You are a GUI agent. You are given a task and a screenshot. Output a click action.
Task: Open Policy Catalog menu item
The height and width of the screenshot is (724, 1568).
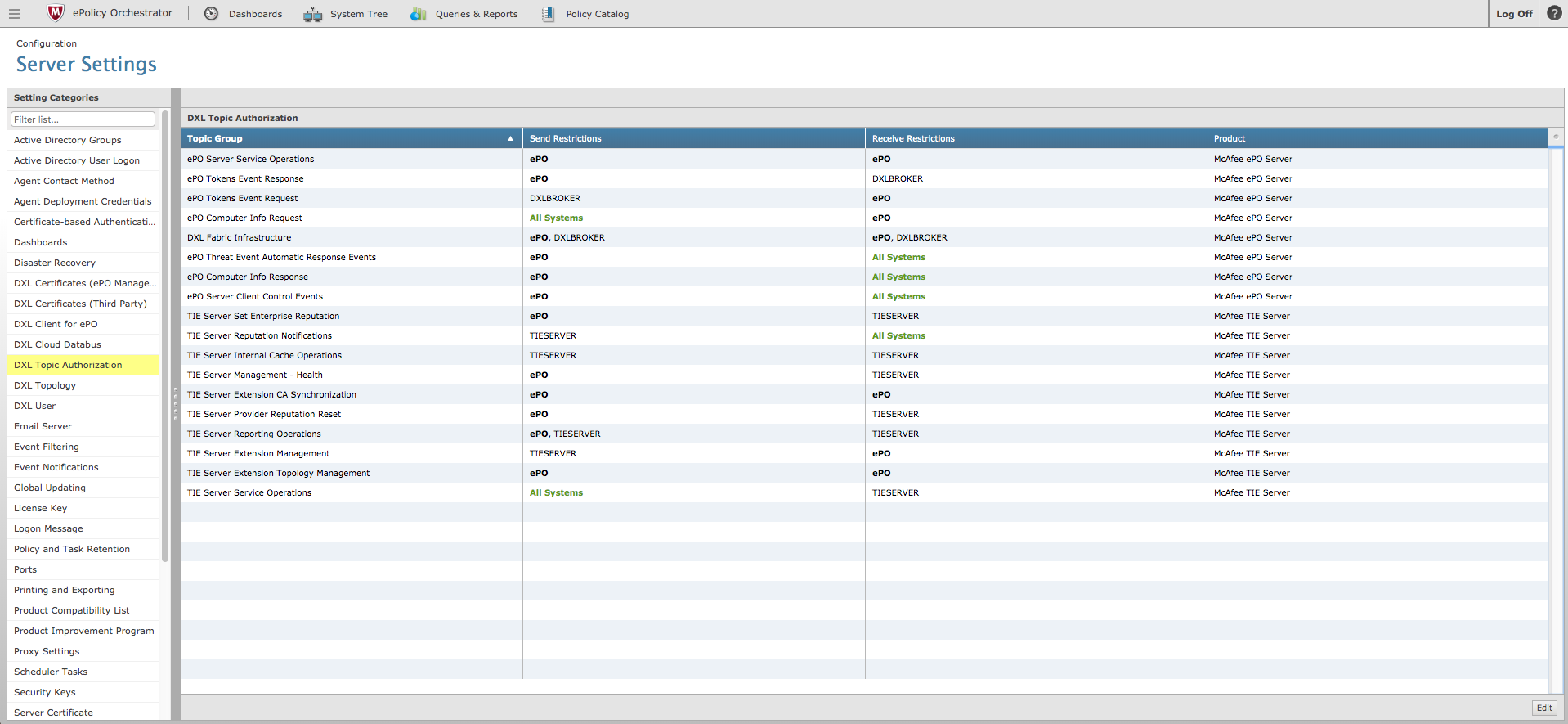598,14
